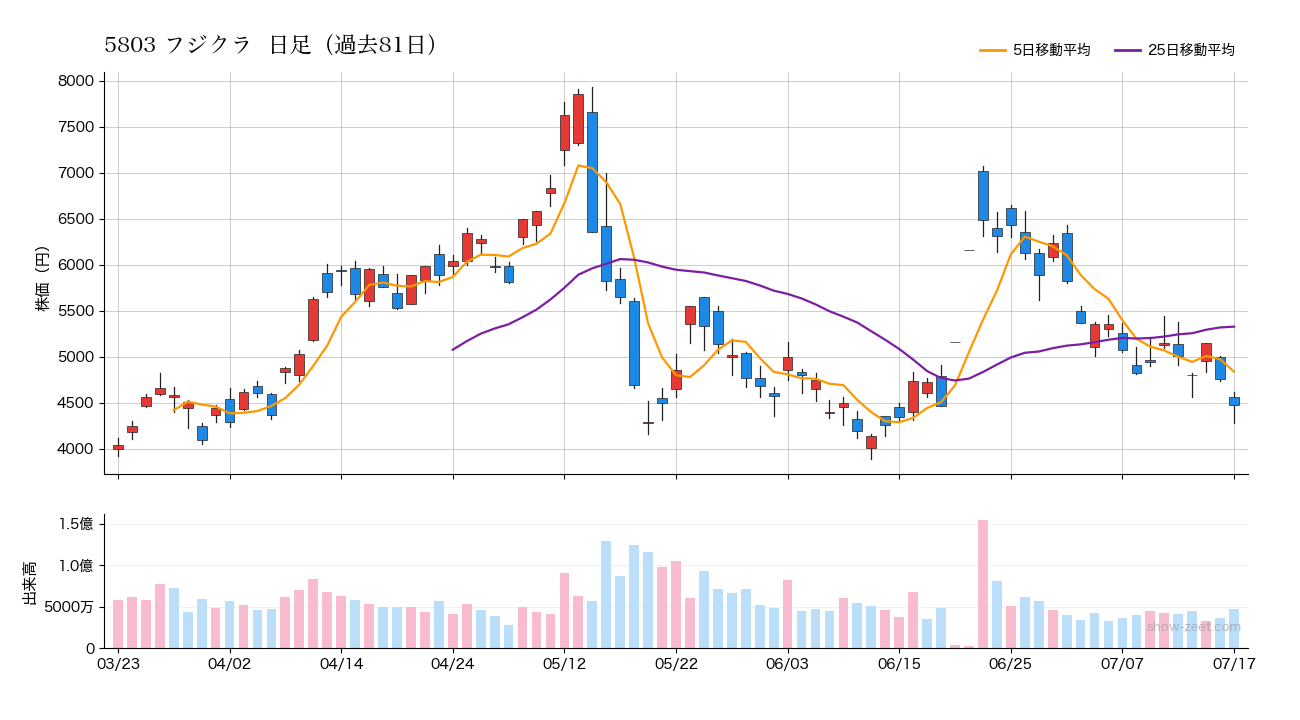Select the 6500 price axis label
This screenshot has height=720, width=1300.
pos(76,219)
